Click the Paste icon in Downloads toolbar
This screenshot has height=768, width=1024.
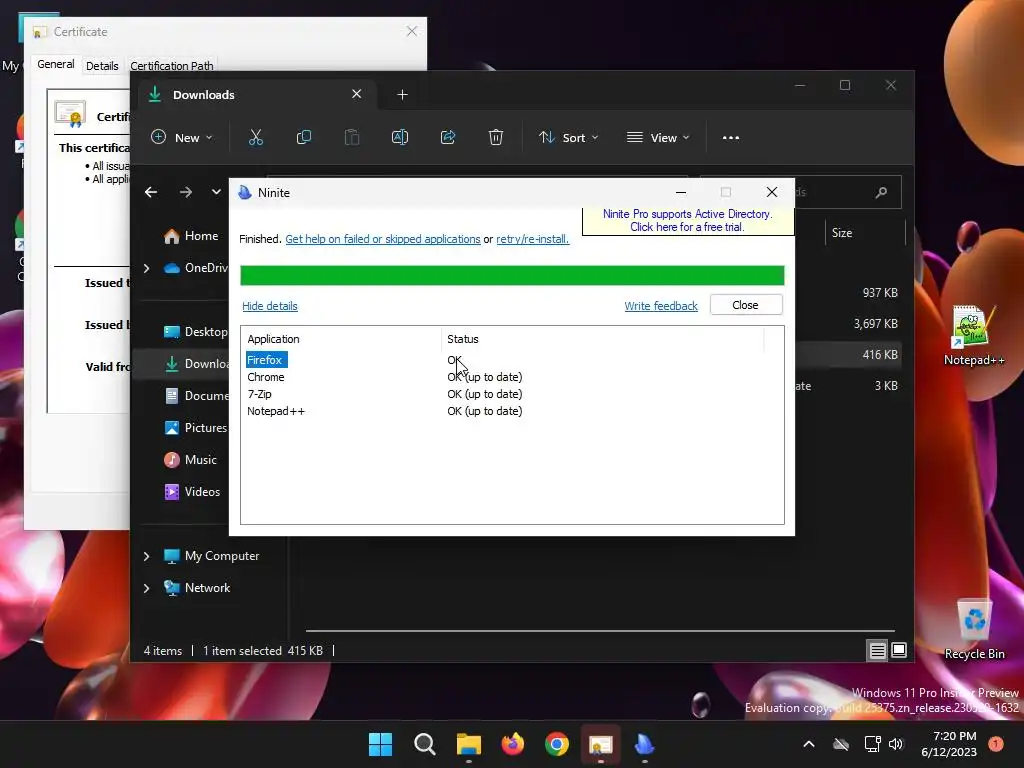[352, 137]
